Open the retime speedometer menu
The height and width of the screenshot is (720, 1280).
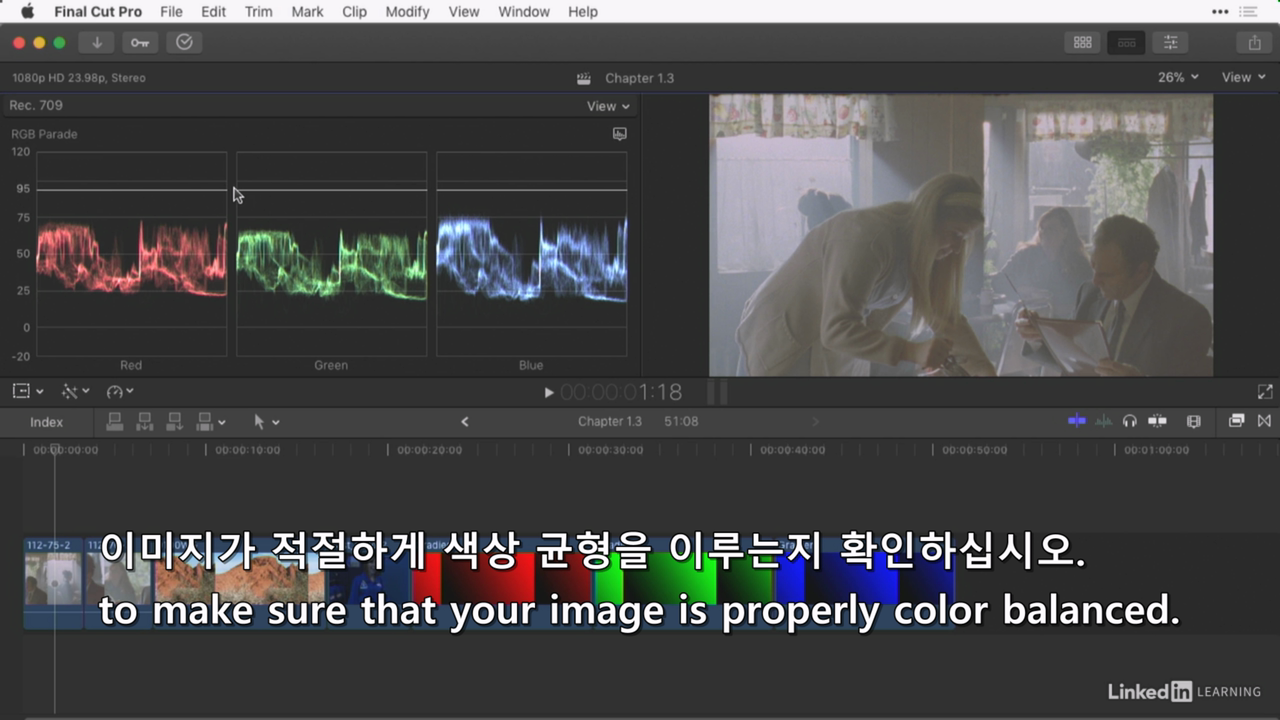tap(120, 391)
